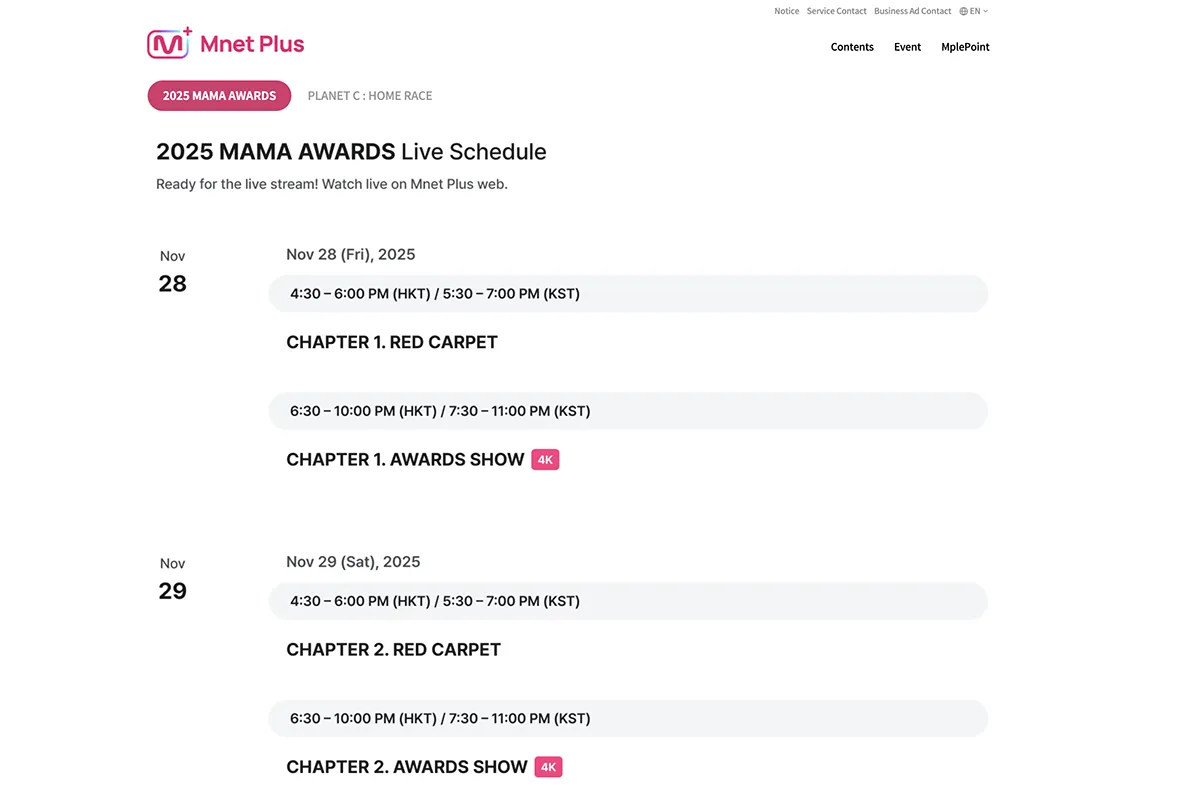This screenshot has width=1200, height=800.
Task: Select CHAPTER 1. AWARDS SHOW
Action: (405, 459)
